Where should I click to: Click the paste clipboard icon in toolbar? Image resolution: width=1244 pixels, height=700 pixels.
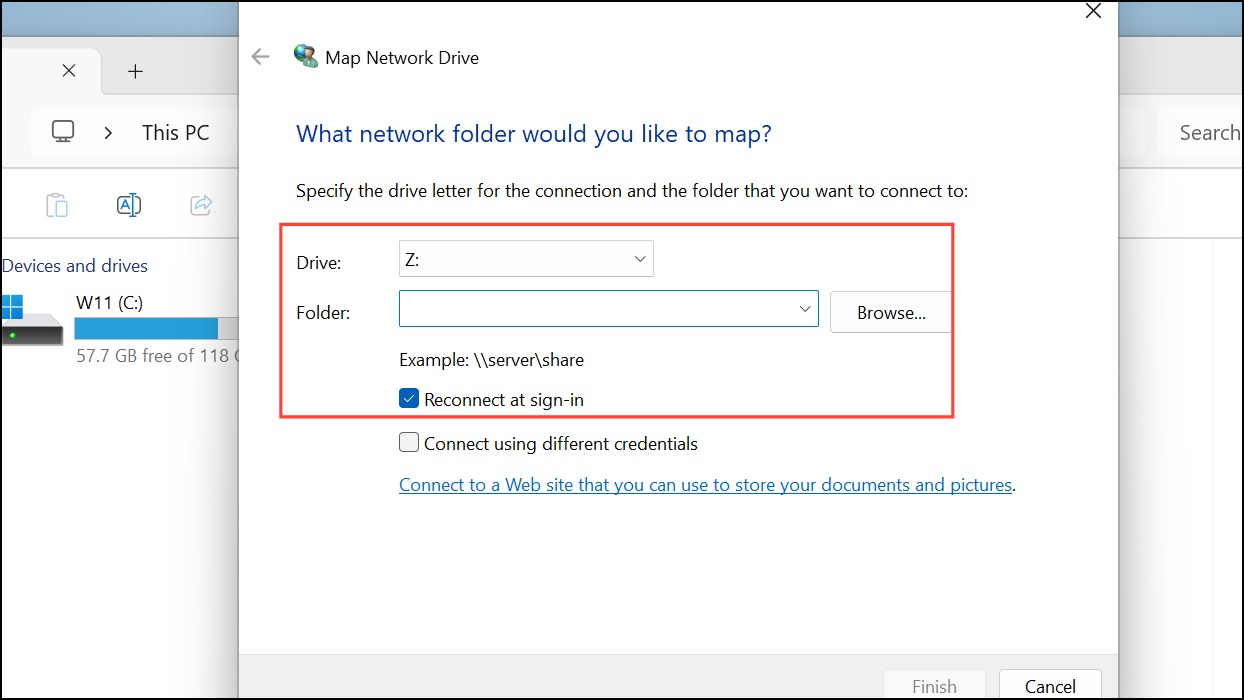point(57,205)
